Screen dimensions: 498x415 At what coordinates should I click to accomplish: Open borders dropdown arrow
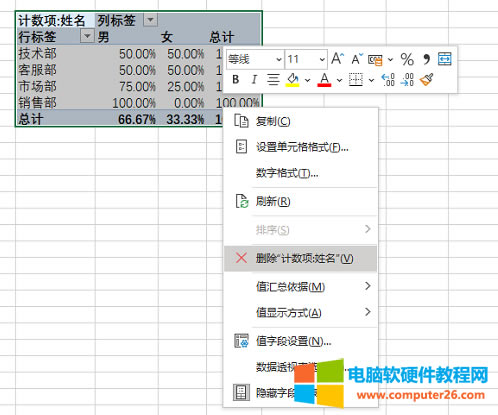click(x=371, y=80)
